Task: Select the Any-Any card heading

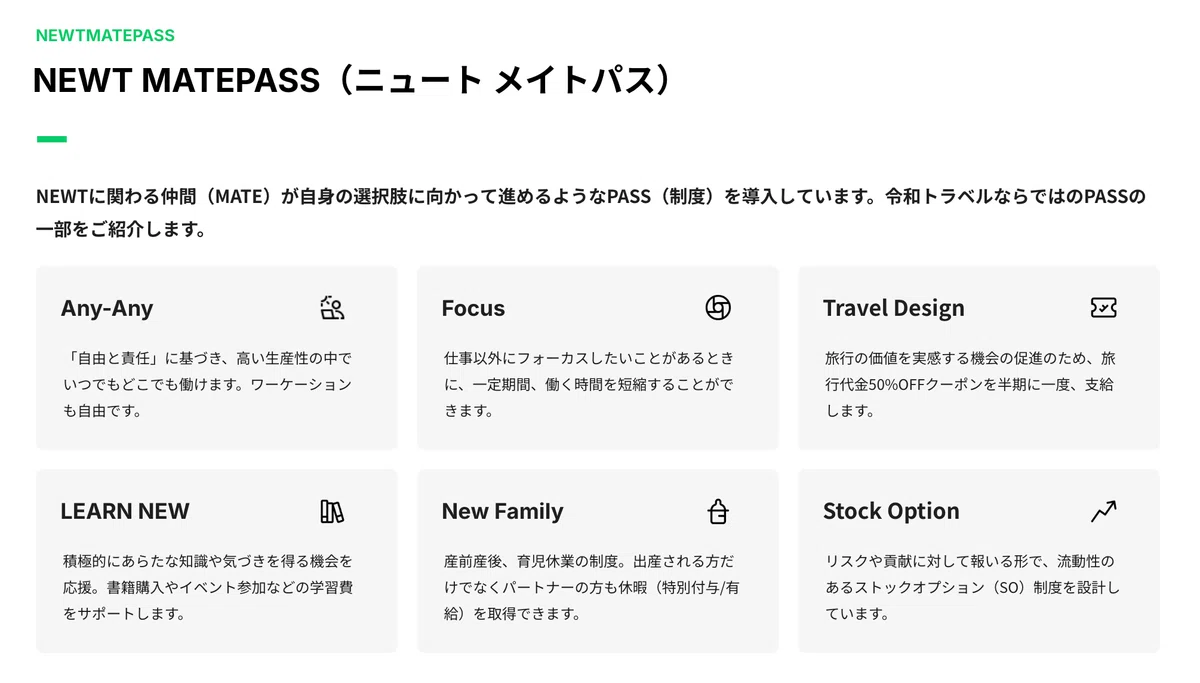Action: tap(107, 308)
